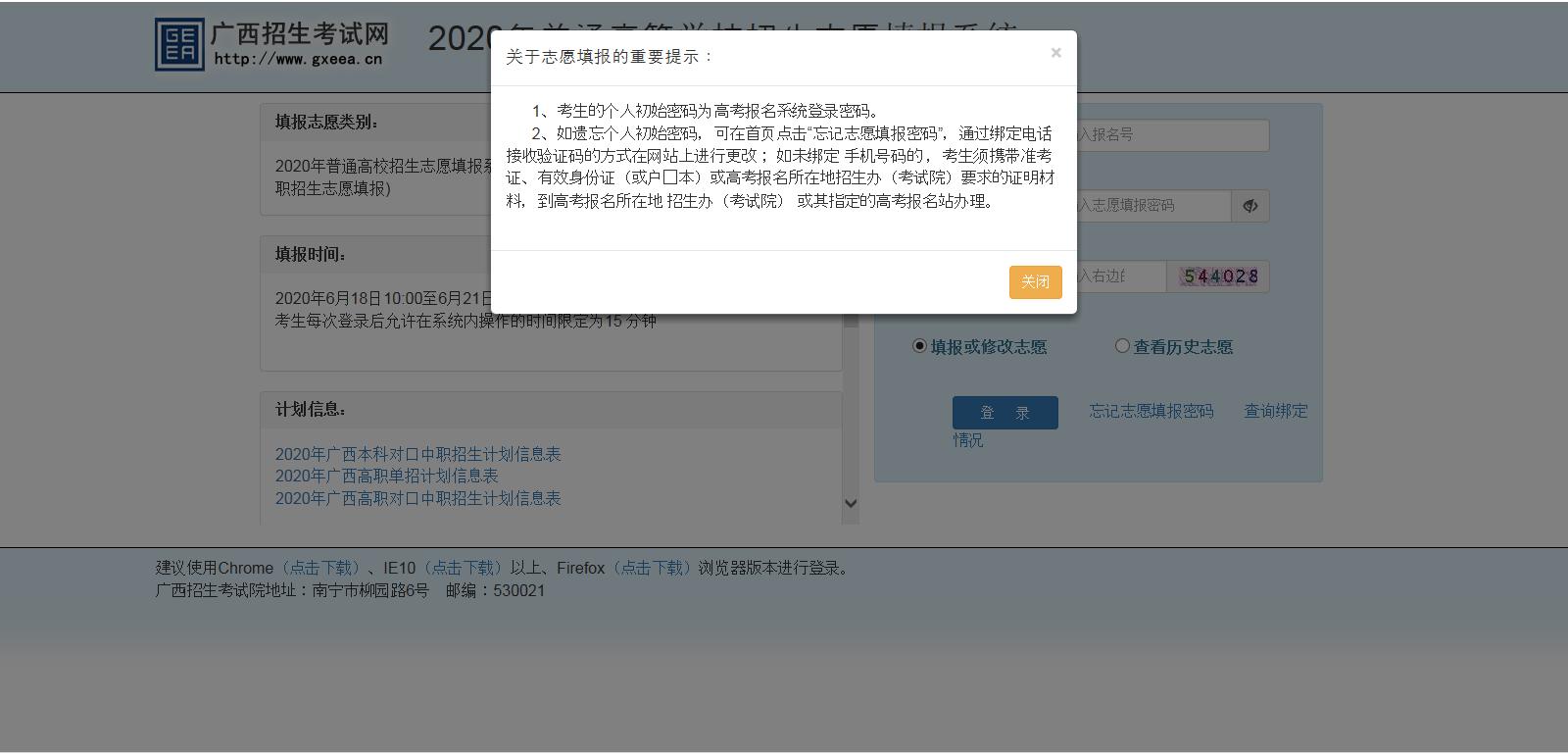
Task: Open 2020年广西高职对口中职招生计划信息表 link
Action: pyautogui.click(x=417, y=498)
